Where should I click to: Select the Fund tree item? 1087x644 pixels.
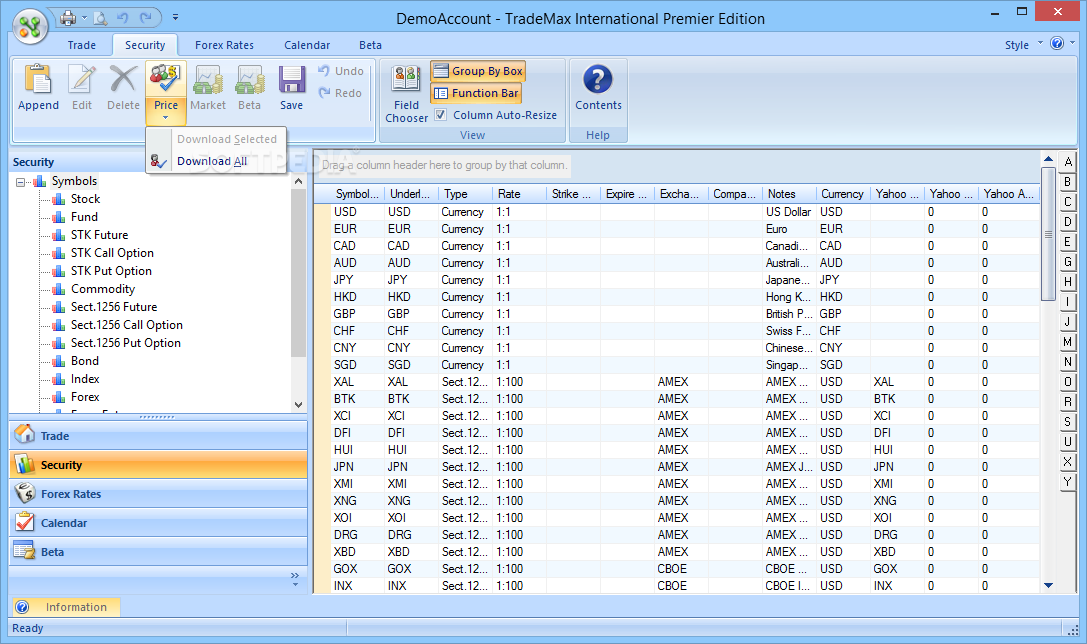(84, 217)
